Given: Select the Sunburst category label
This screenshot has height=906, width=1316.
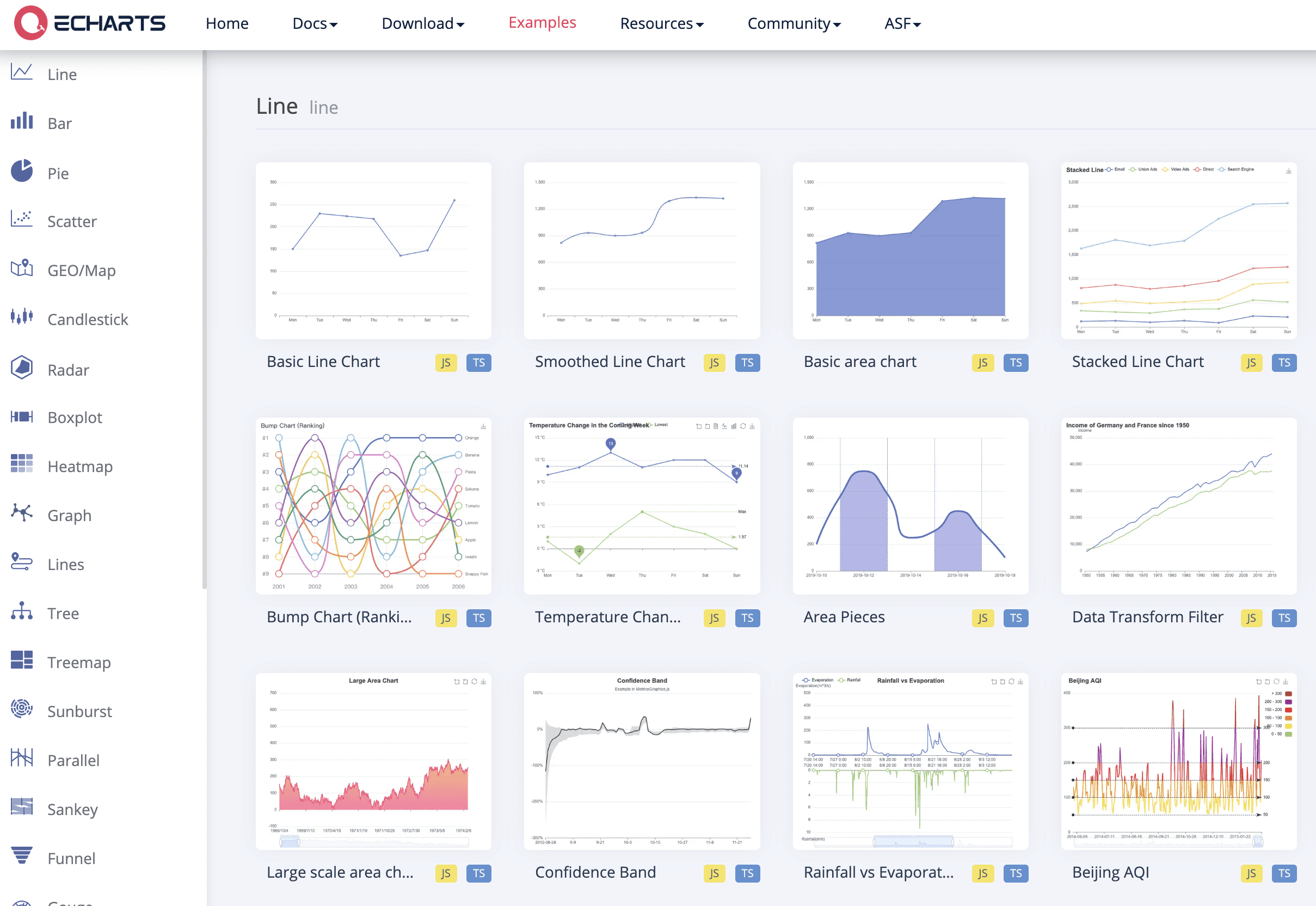Looking at the screenshot, I should [x=79, y=711].
